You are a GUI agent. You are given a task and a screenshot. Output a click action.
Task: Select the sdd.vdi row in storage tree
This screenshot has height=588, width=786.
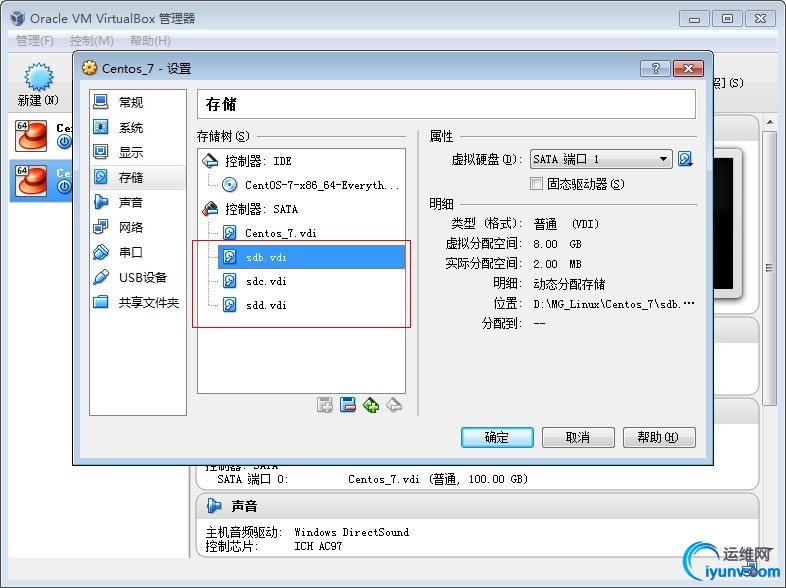pyautogui.click(x=312, y=305)
